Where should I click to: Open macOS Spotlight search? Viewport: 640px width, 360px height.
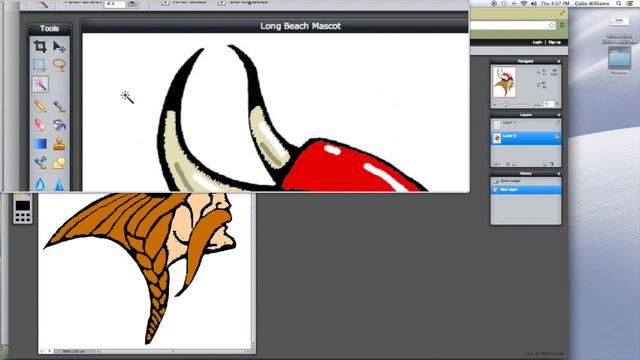(619, 3)
